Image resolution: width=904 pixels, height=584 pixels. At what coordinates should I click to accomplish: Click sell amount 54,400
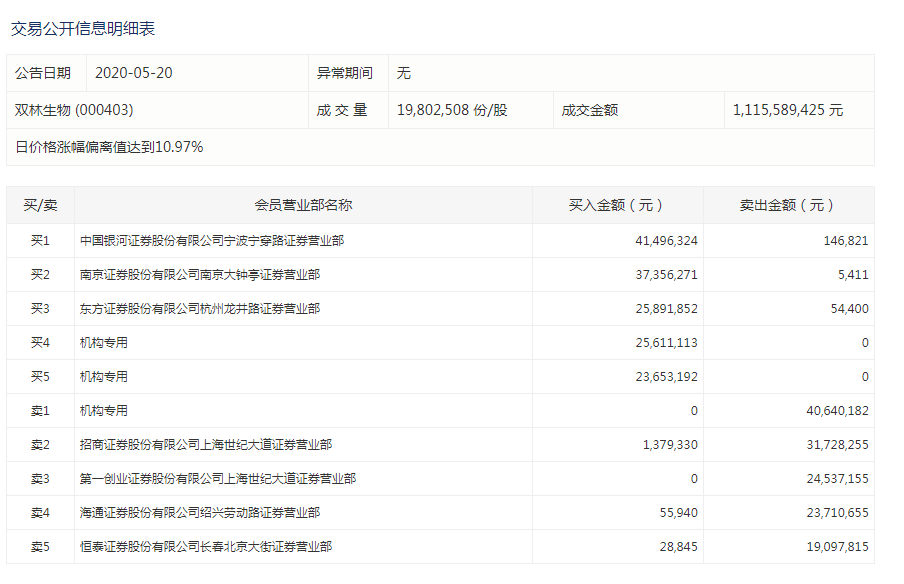[849, 308]
